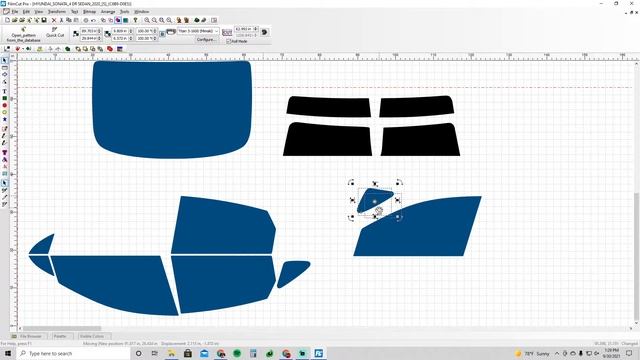This screenshot has width=640, height=360.
Task: Click the New document icon
Action: pos(7,20)
